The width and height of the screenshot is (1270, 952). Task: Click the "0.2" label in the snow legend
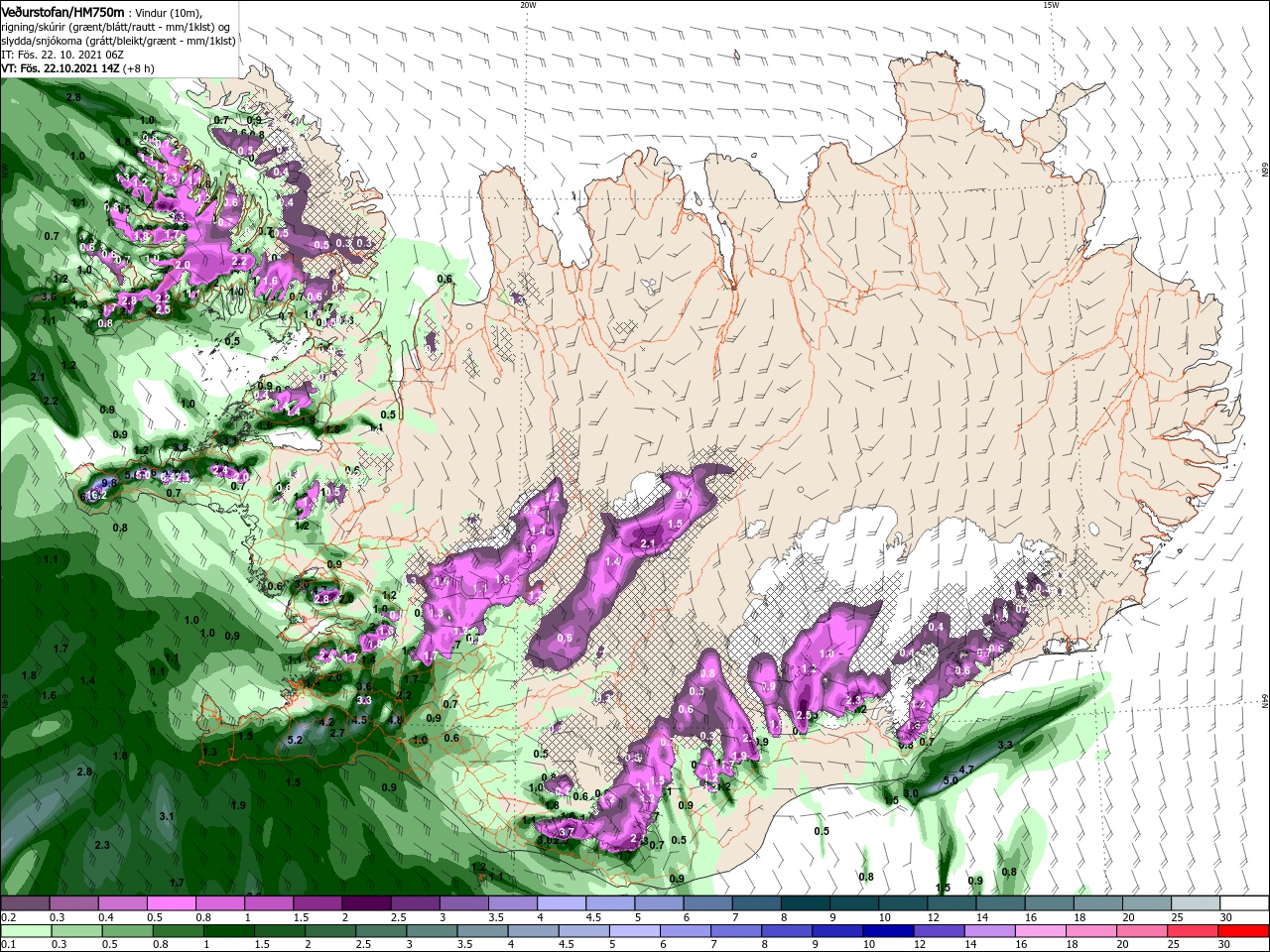(9, 916)
